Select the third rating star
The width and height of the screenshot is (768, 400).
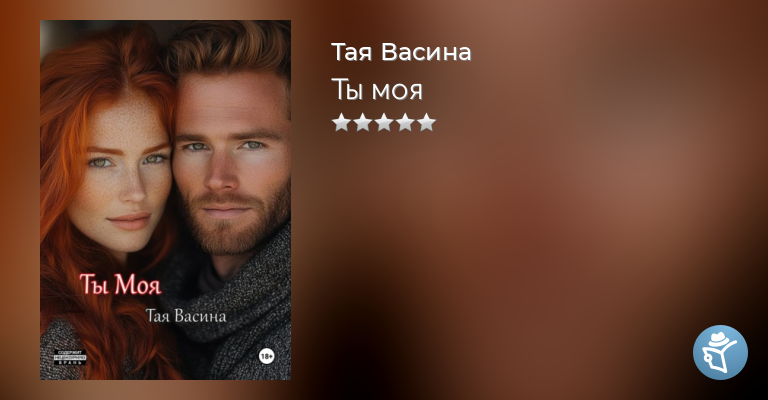pos(384,122)
